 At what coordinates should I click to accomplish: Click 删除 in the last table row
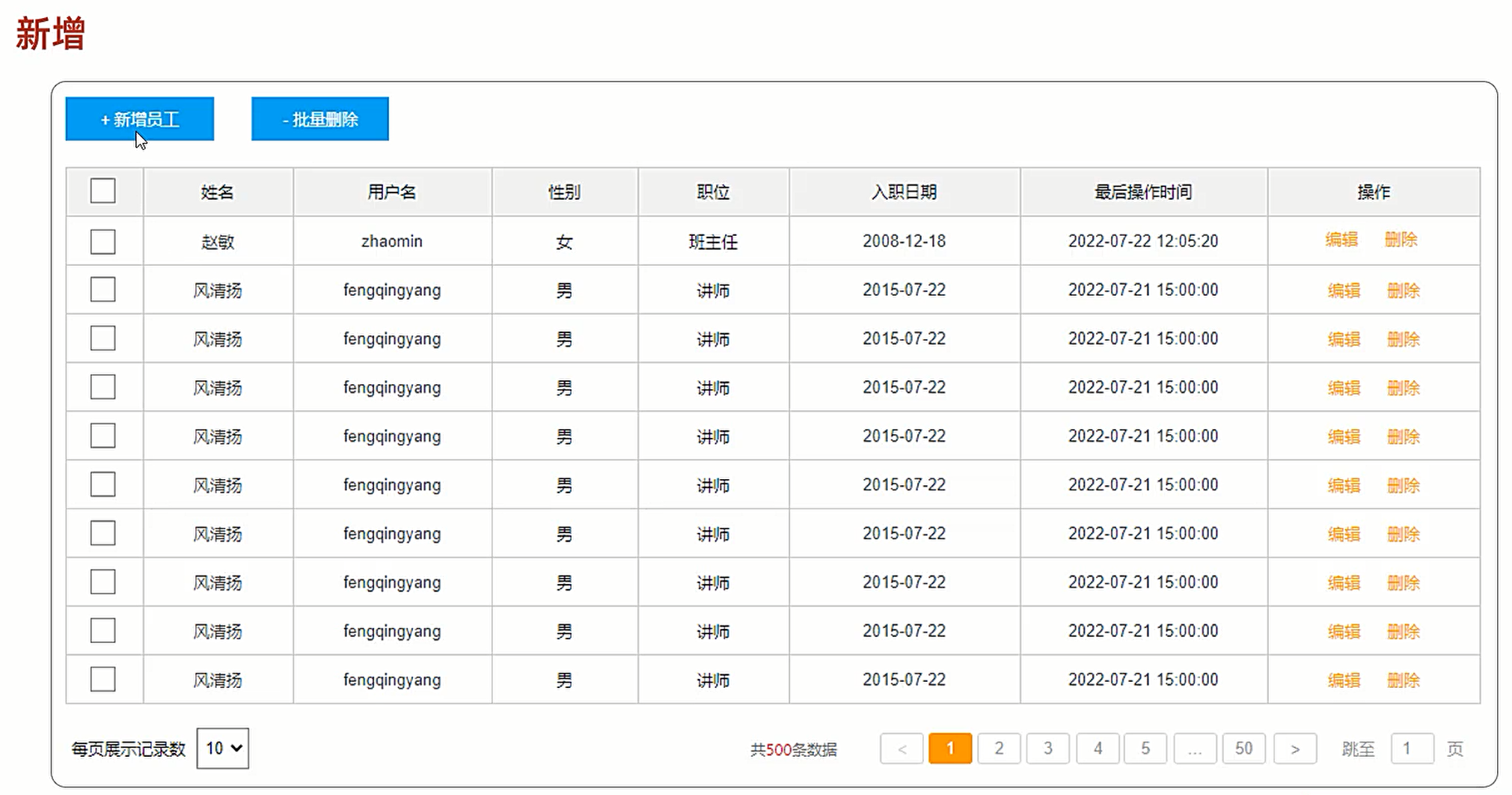(x=1404, y=680)
